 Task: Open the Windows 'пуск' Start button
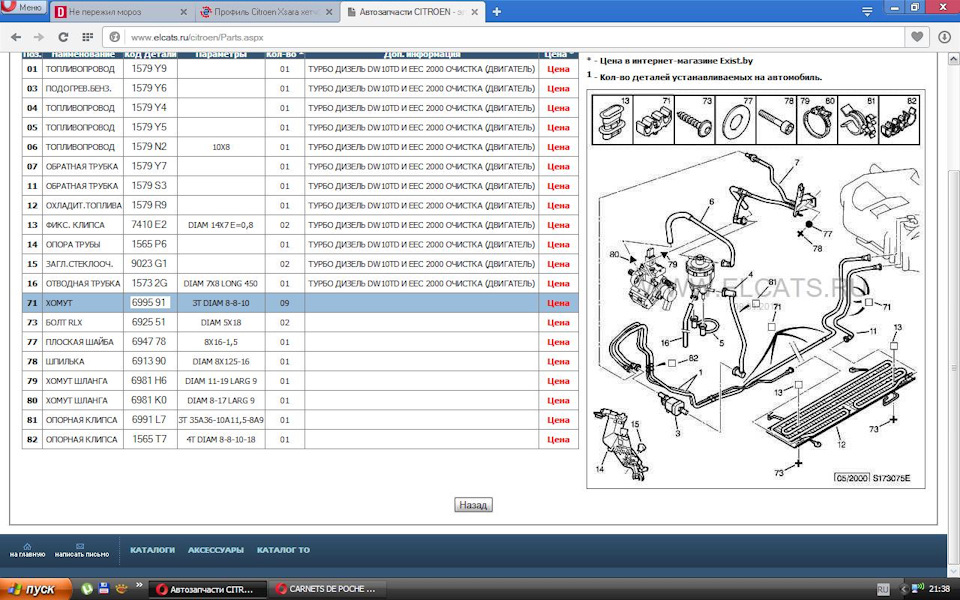36,589
